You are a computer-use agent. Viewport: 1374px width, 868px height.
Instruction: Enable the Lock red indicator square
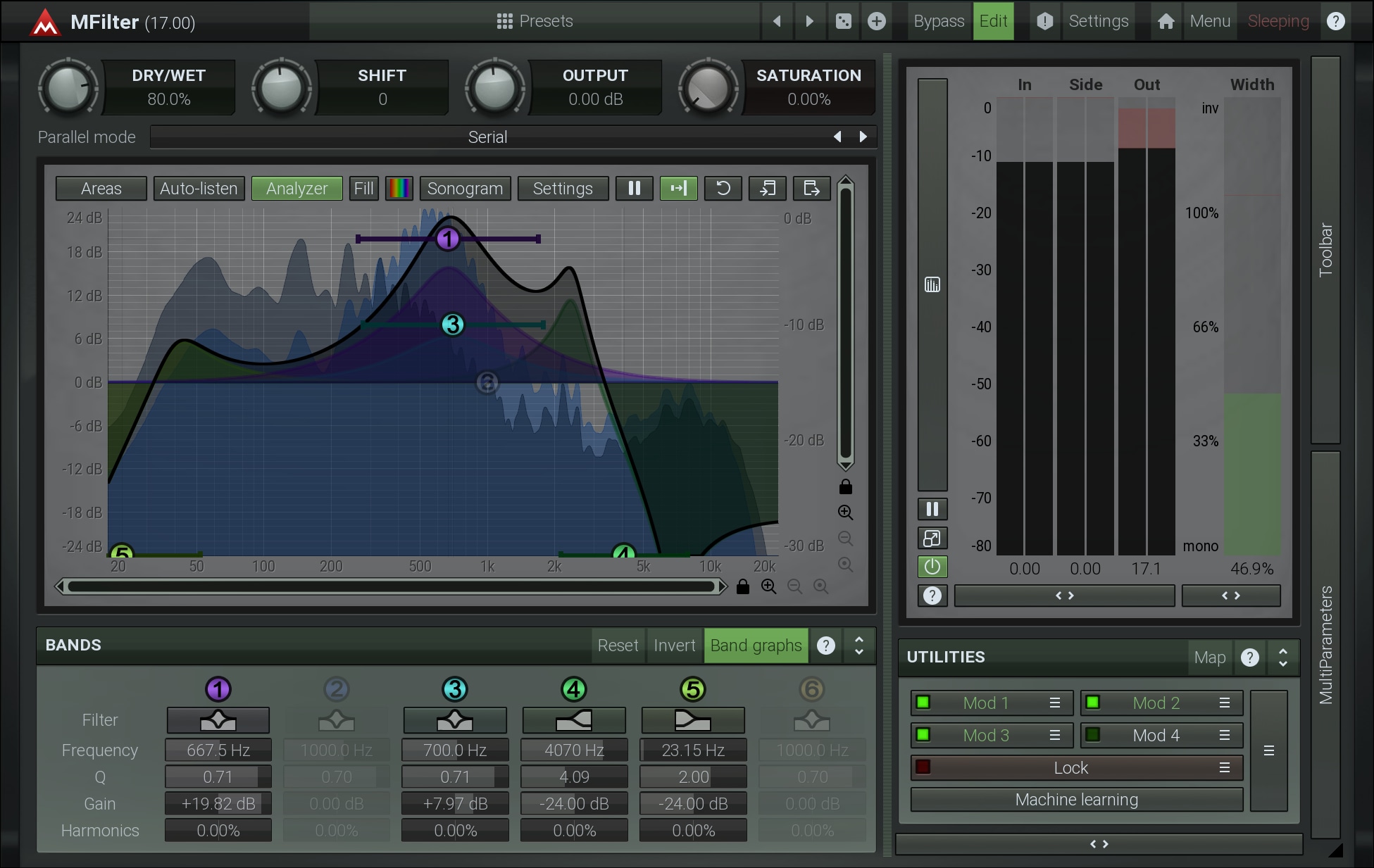click(x=923, y=767)
